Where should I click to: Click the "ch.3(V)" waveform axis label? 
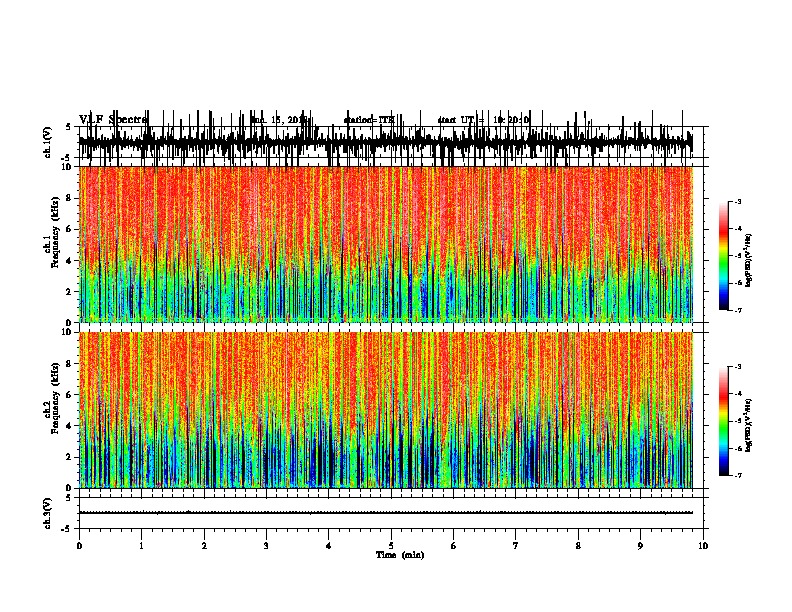(x=48, y=513)
